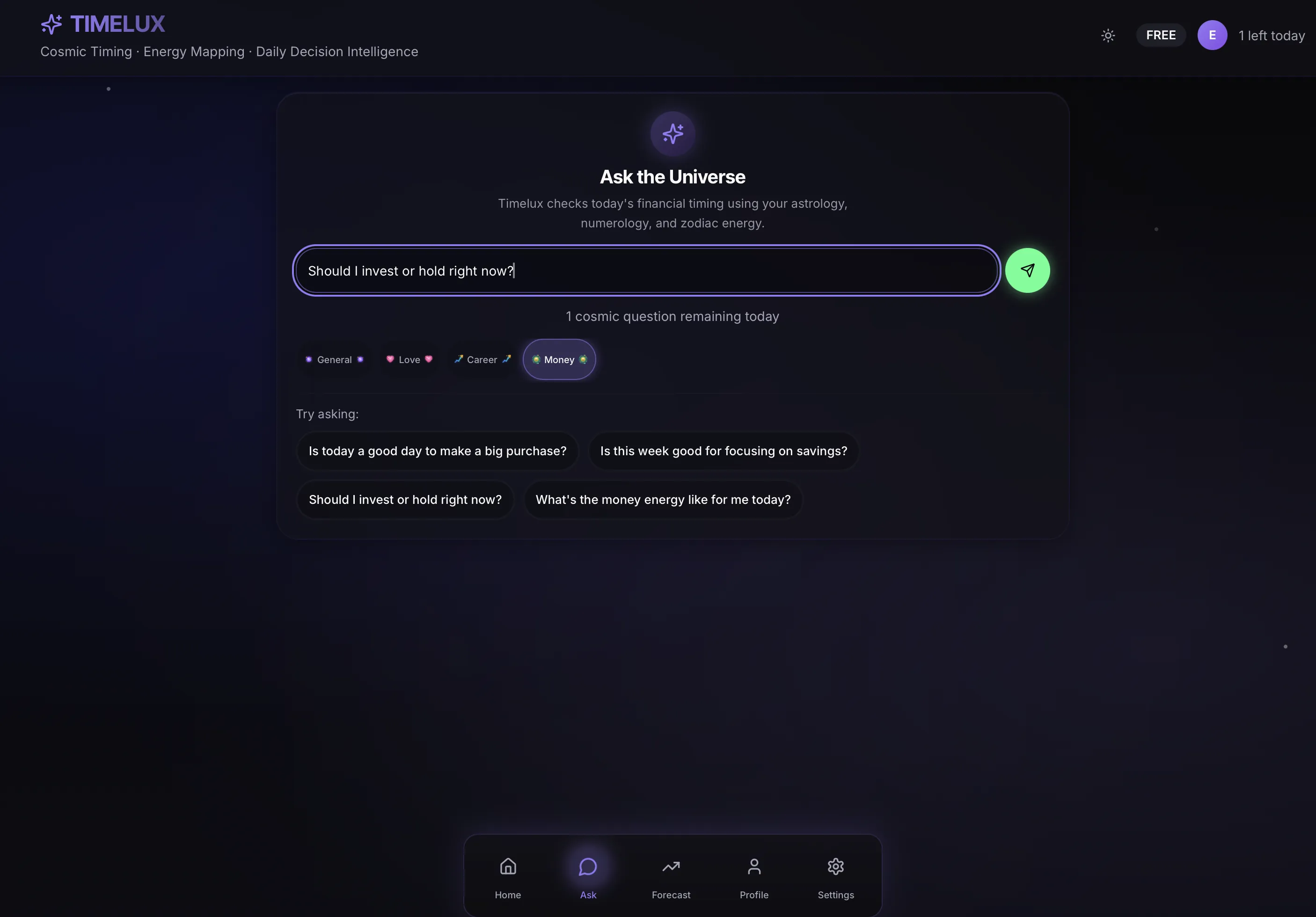Open the Profile person icon

754,866
